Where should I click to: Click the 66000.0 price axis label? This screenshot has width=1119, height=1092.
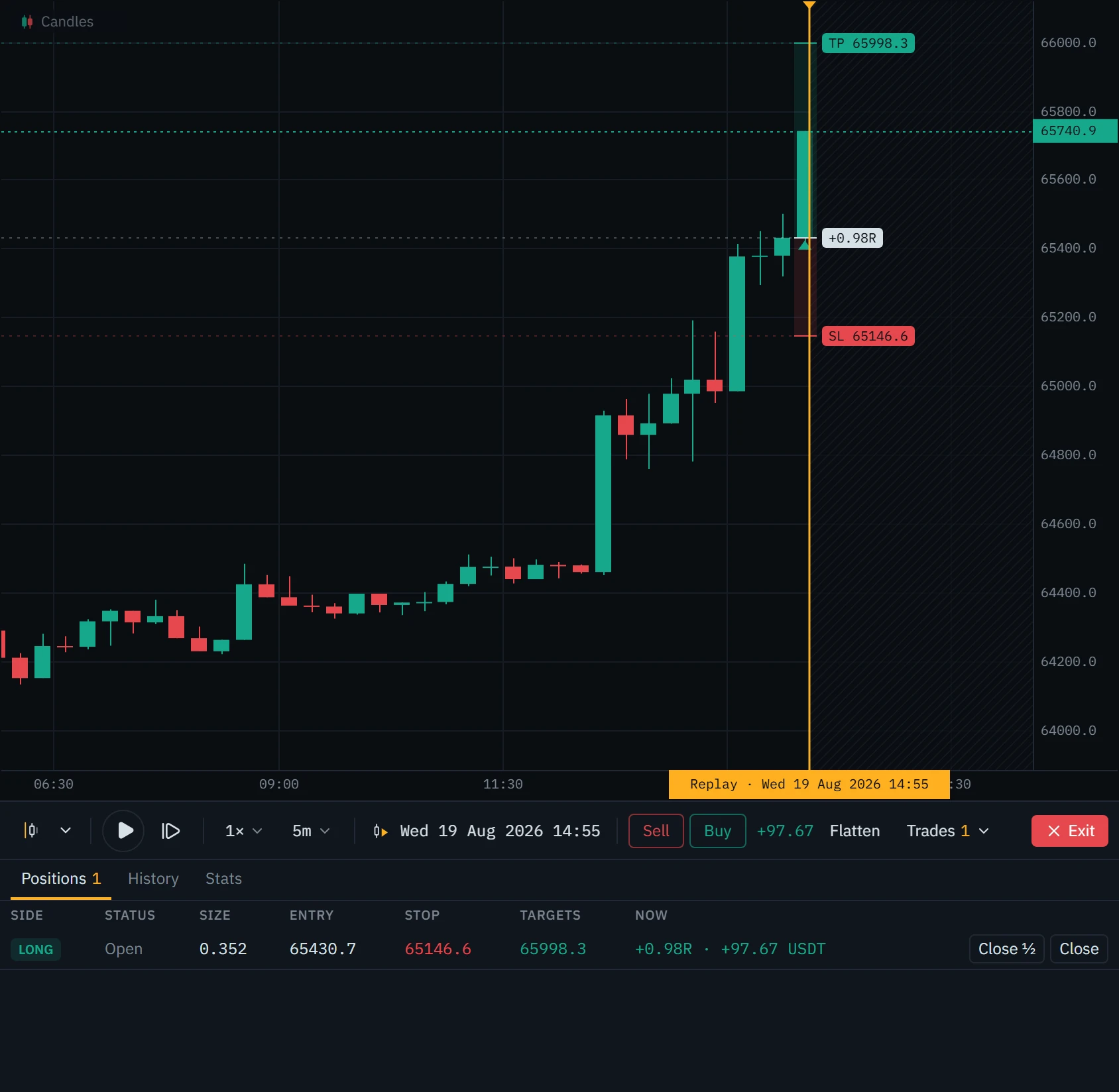[x=1068, y=42]
